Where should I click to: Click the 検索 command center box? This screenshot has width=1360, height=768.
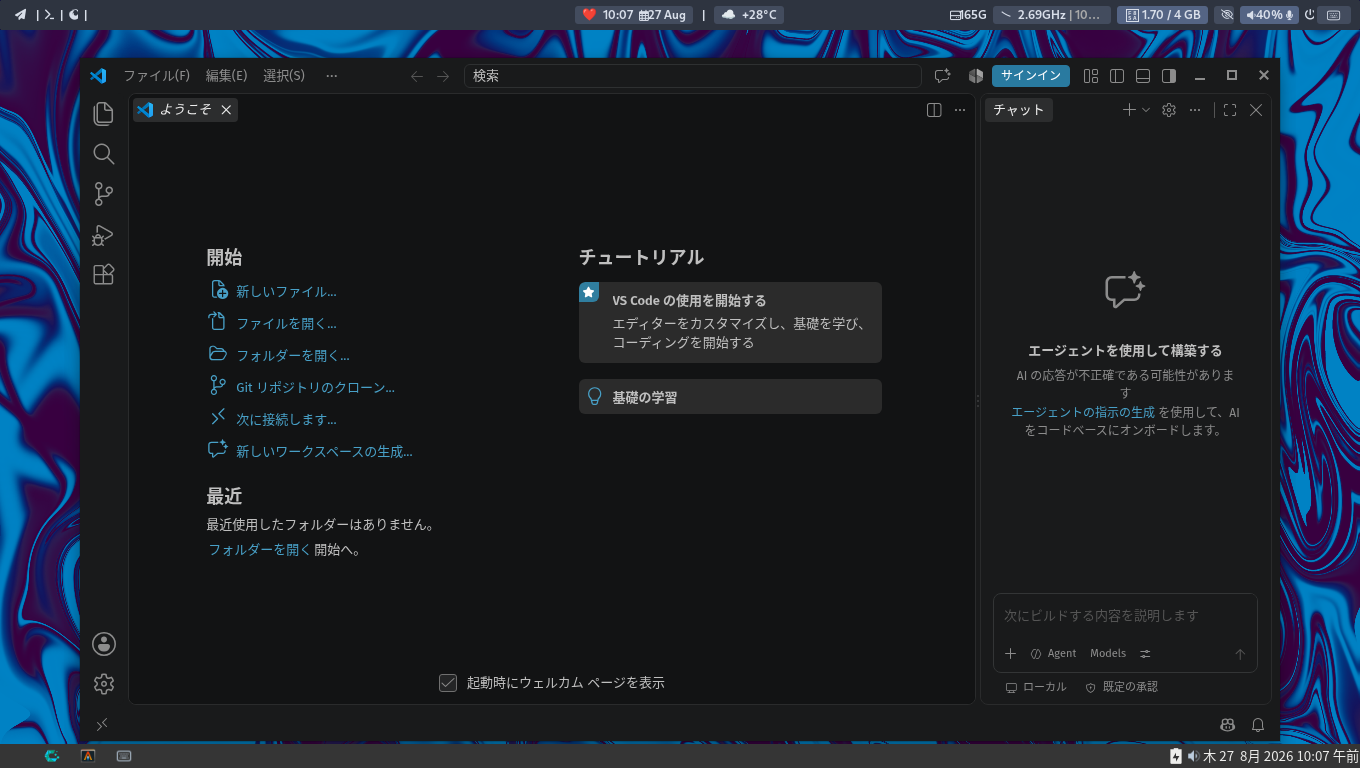[692, 76]
